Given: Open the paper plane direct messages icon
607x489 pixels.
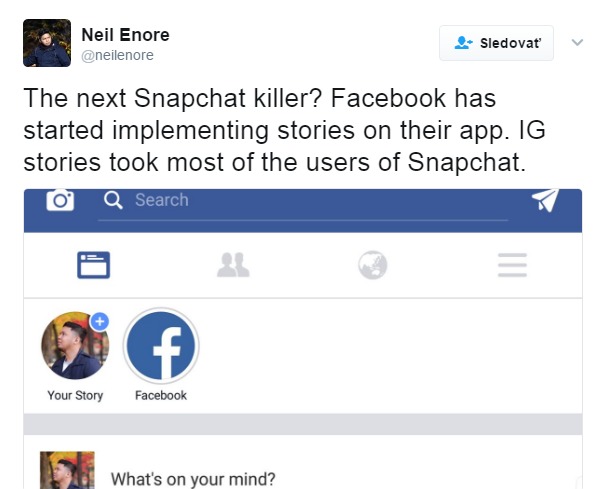Looking at the screenshot, I should click(x=545, y=200).
